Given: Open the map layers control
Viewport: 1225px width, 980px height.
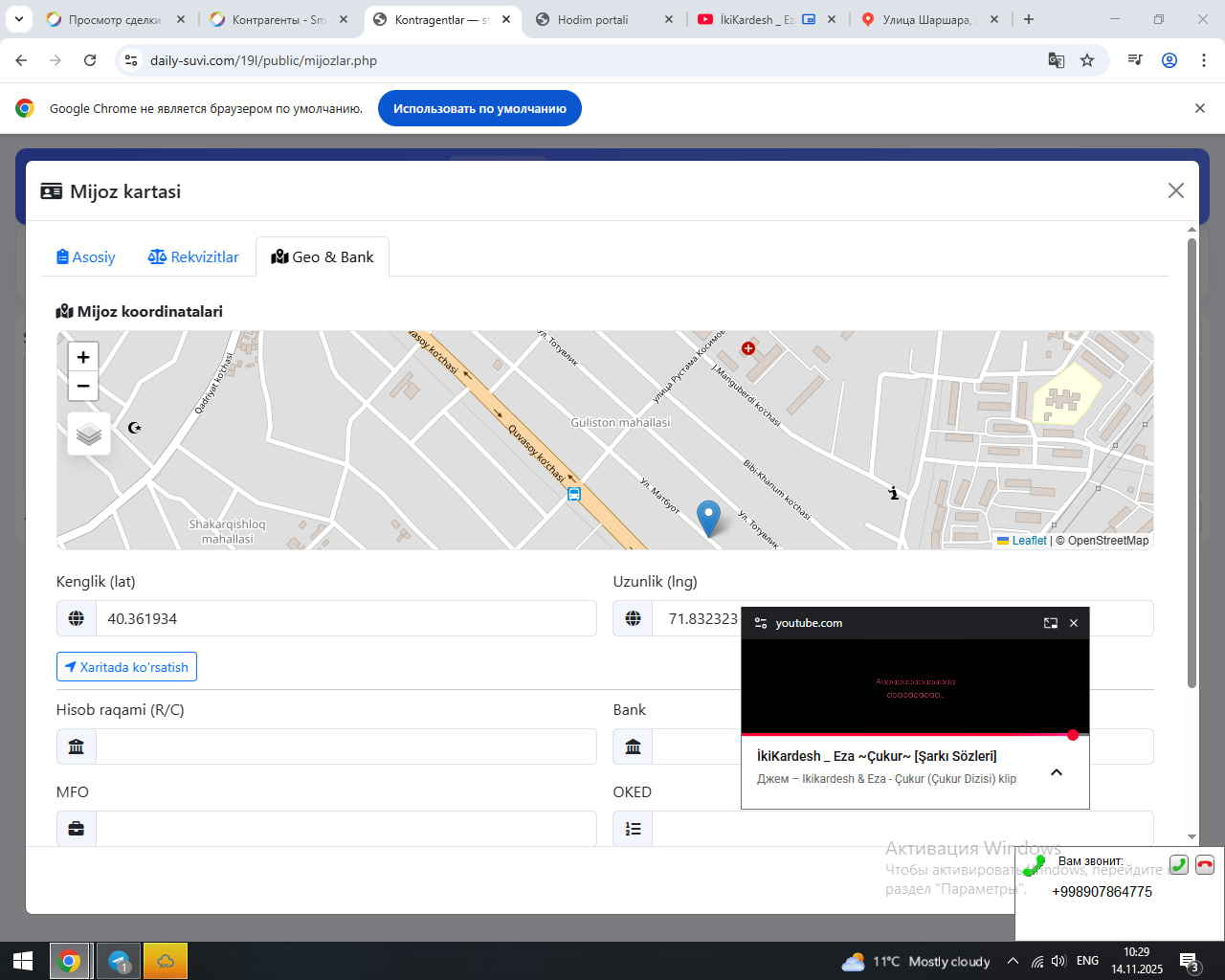Looking at the screenshot, I should coord(89,434).
